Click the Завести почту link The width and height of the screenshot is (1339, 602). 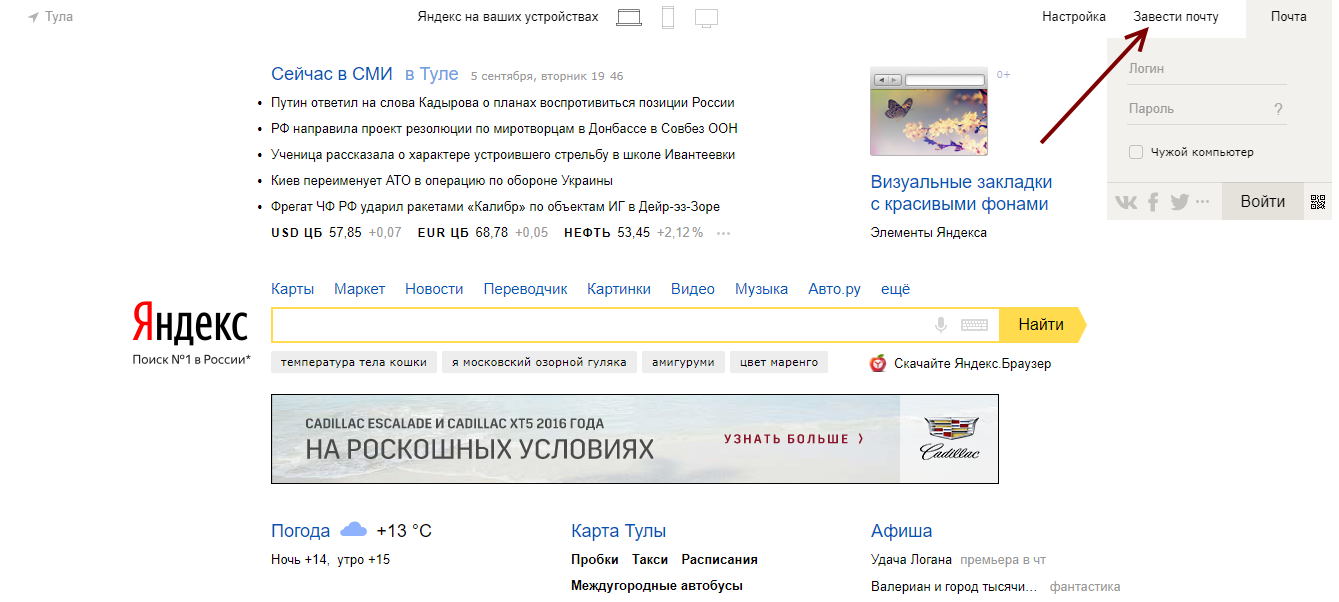1175,17
